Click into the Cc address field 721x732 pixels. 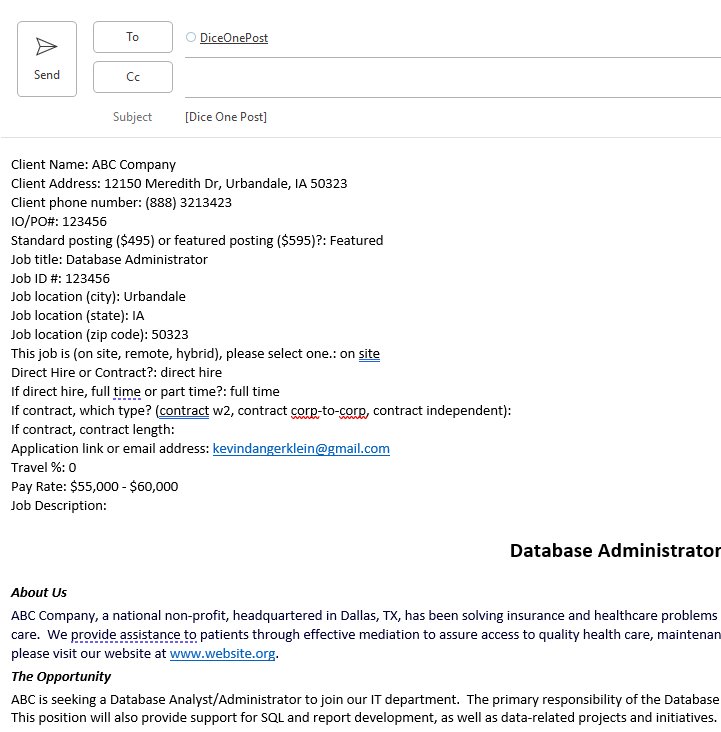pyautogui.click(x=453, y=77)
